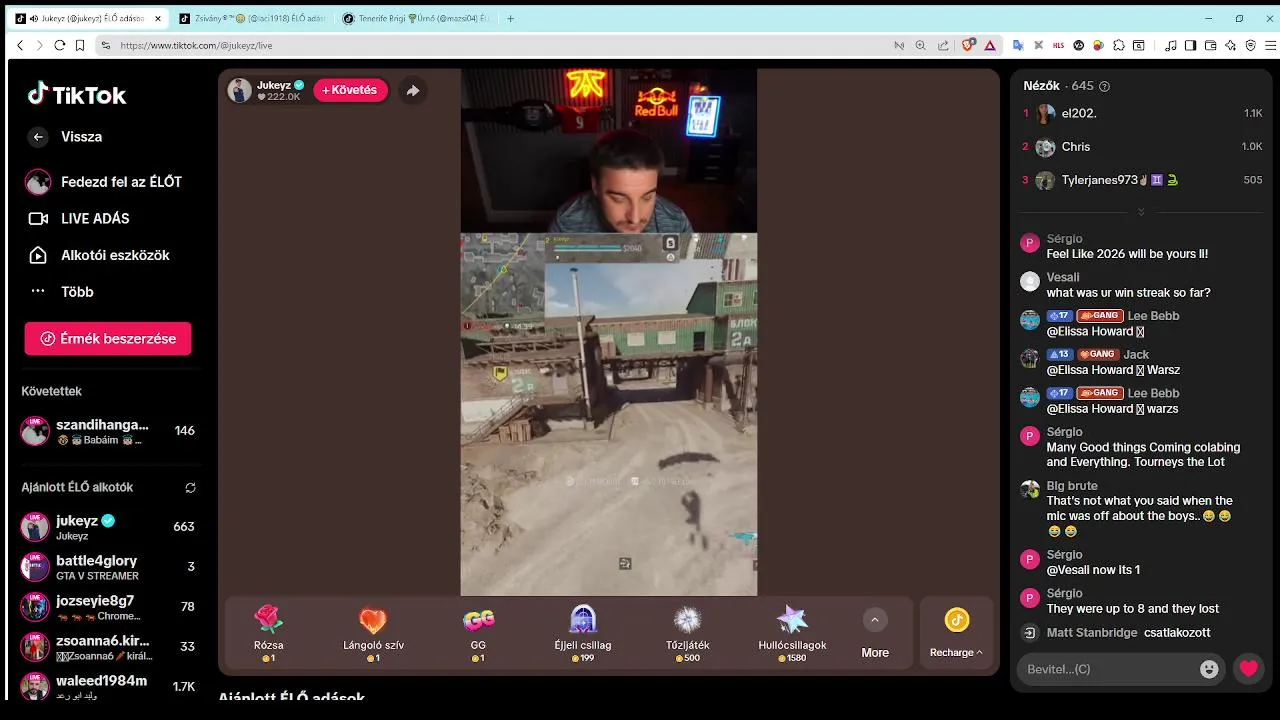Click the browser back button

[x=20, y=45]
